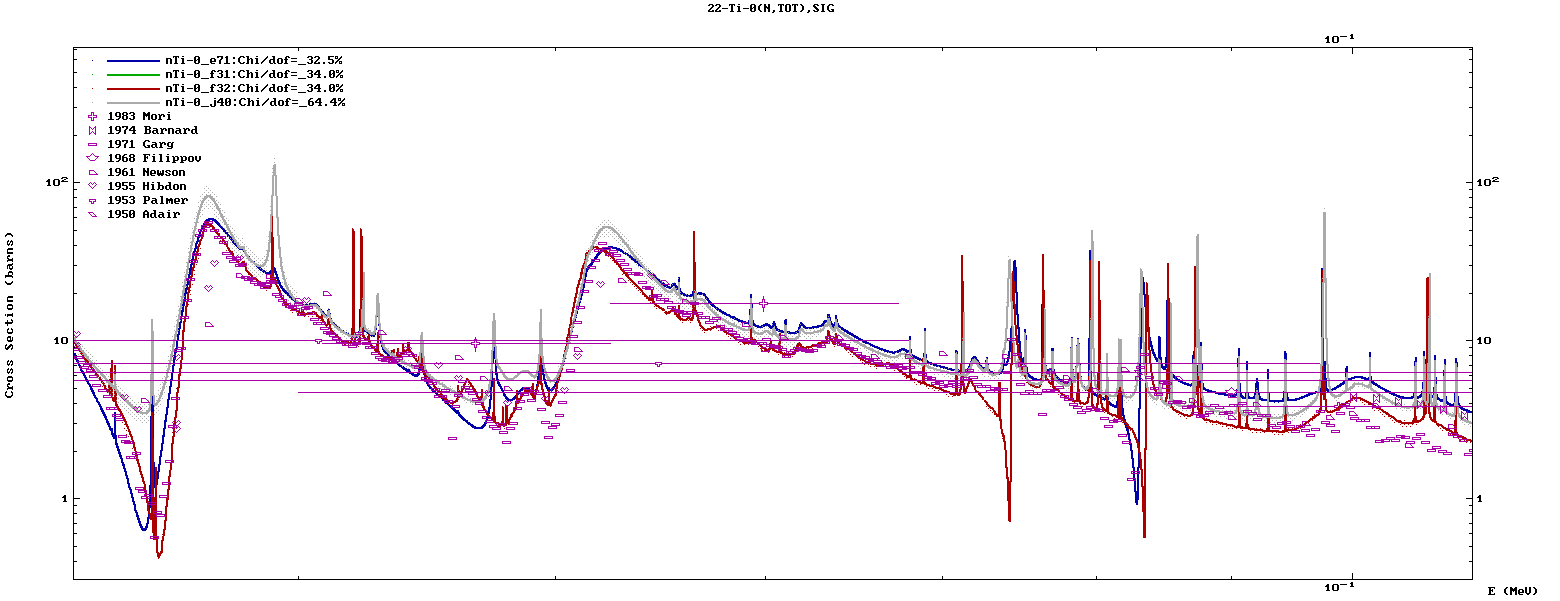
Task: Click the blue nTi-0_e71 legend line
Action: coord(134,60)
